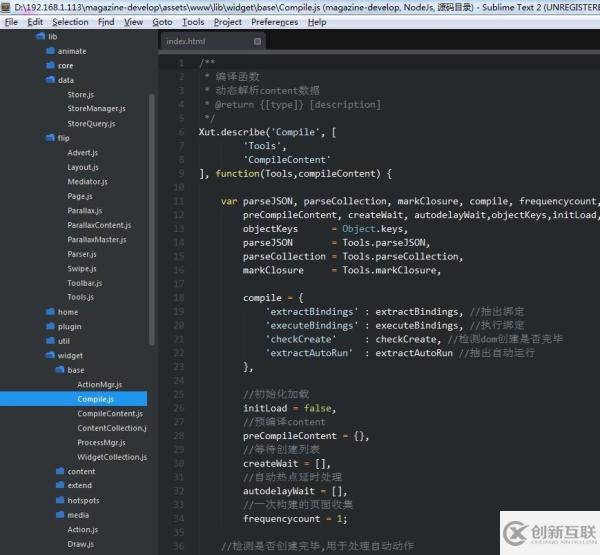Image resolution: width=600 pixels, height=555 pixels.
Task: Open the Goto menu
Action: point(162,22)
